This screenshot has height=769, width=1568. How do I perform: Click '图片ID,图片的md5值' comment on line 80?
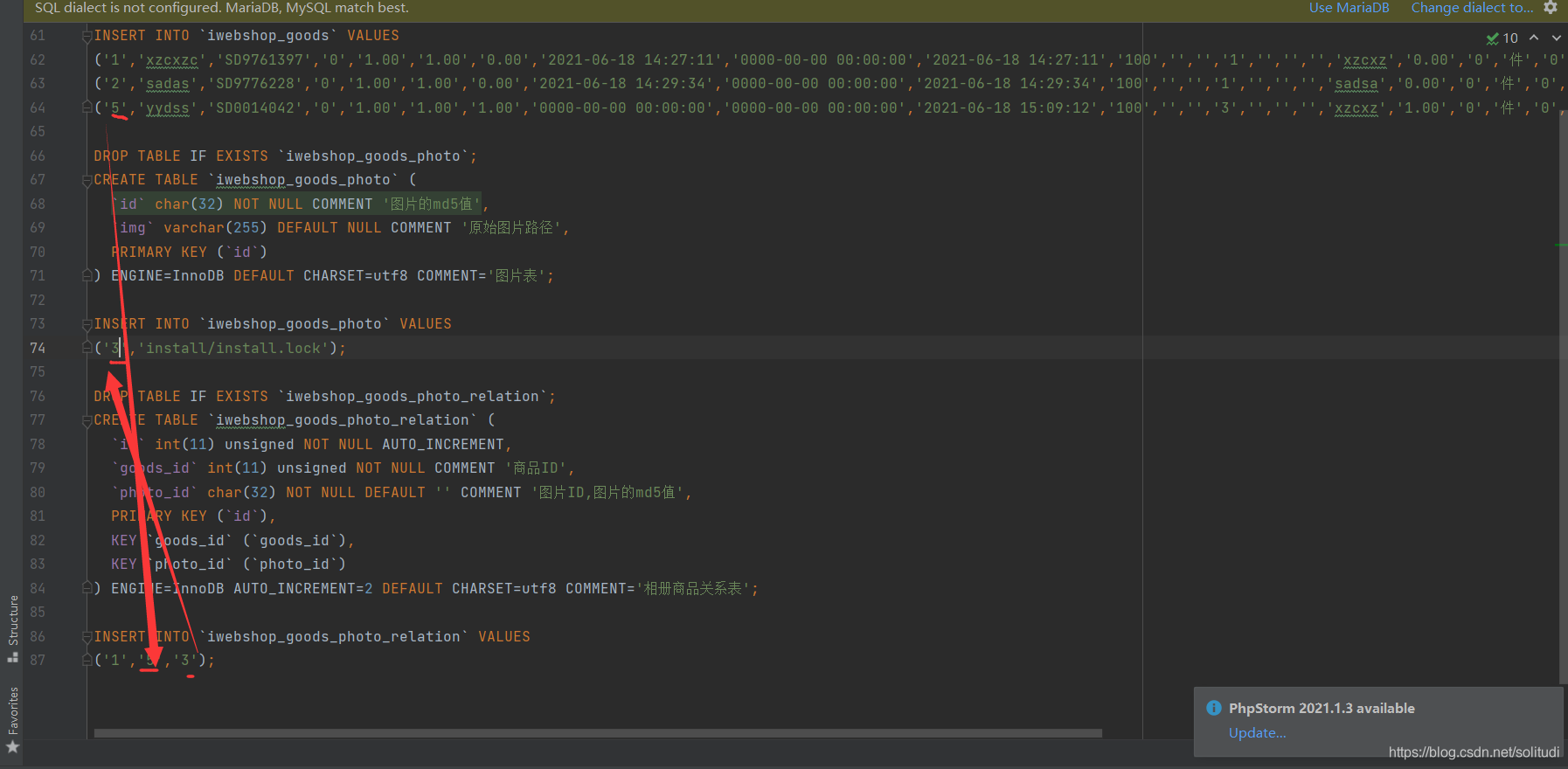[x=607, y=492]
